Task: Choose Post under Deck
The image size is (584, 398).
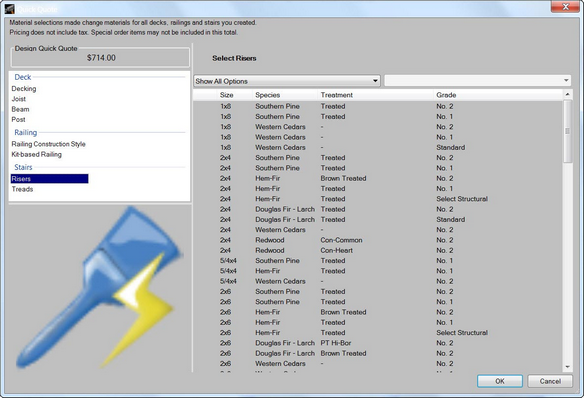Action: click(x=18, y=120)
